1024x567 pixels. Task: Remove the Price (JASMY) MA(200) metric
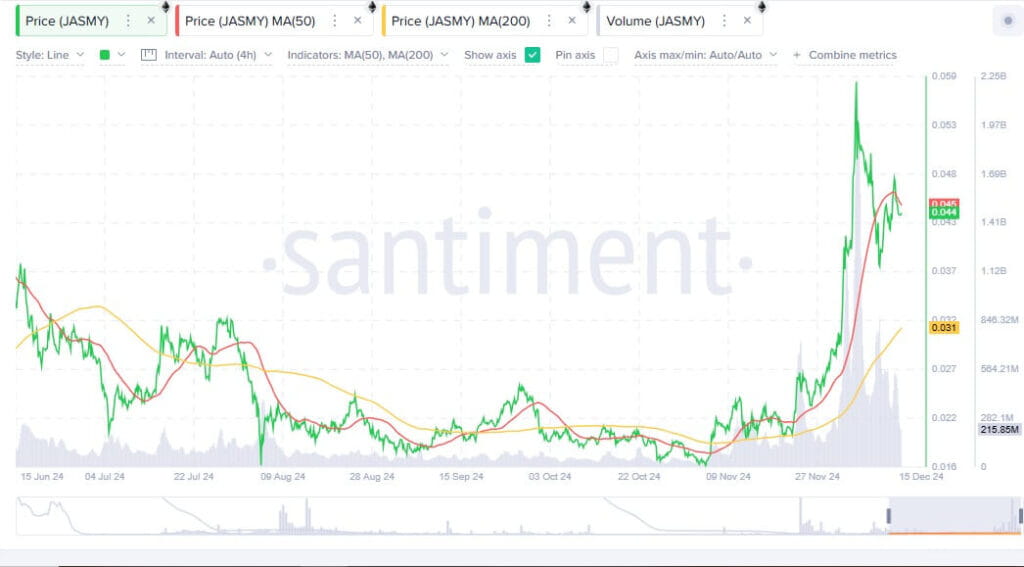tap(571, 21)
